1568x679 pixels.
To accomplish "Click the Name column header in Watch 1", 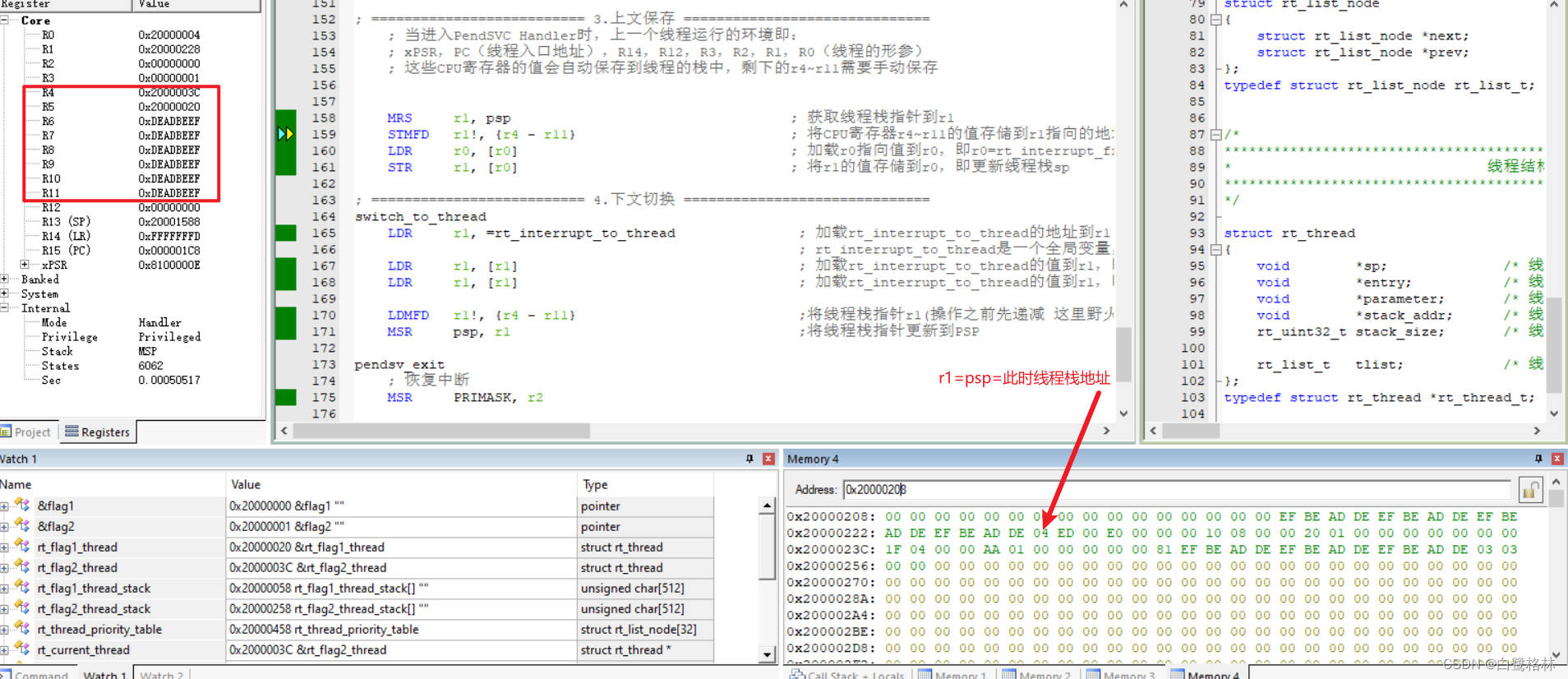I will [112, 484].
